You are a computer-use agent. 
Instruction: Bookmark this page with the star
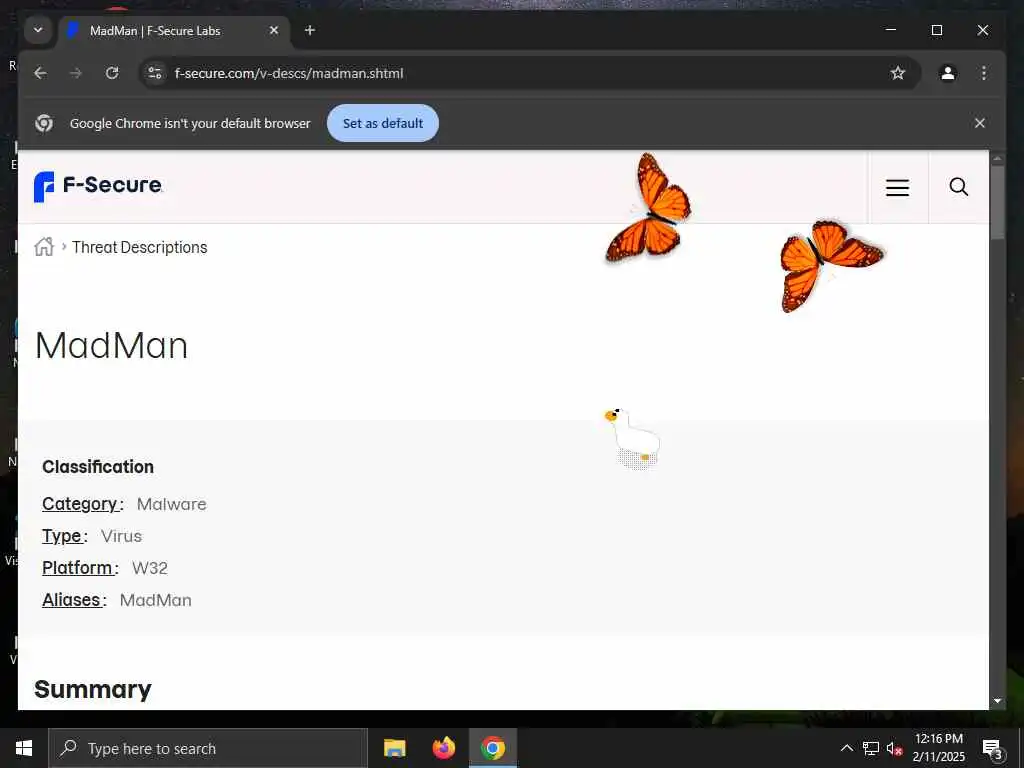click(x=898, y=73)
